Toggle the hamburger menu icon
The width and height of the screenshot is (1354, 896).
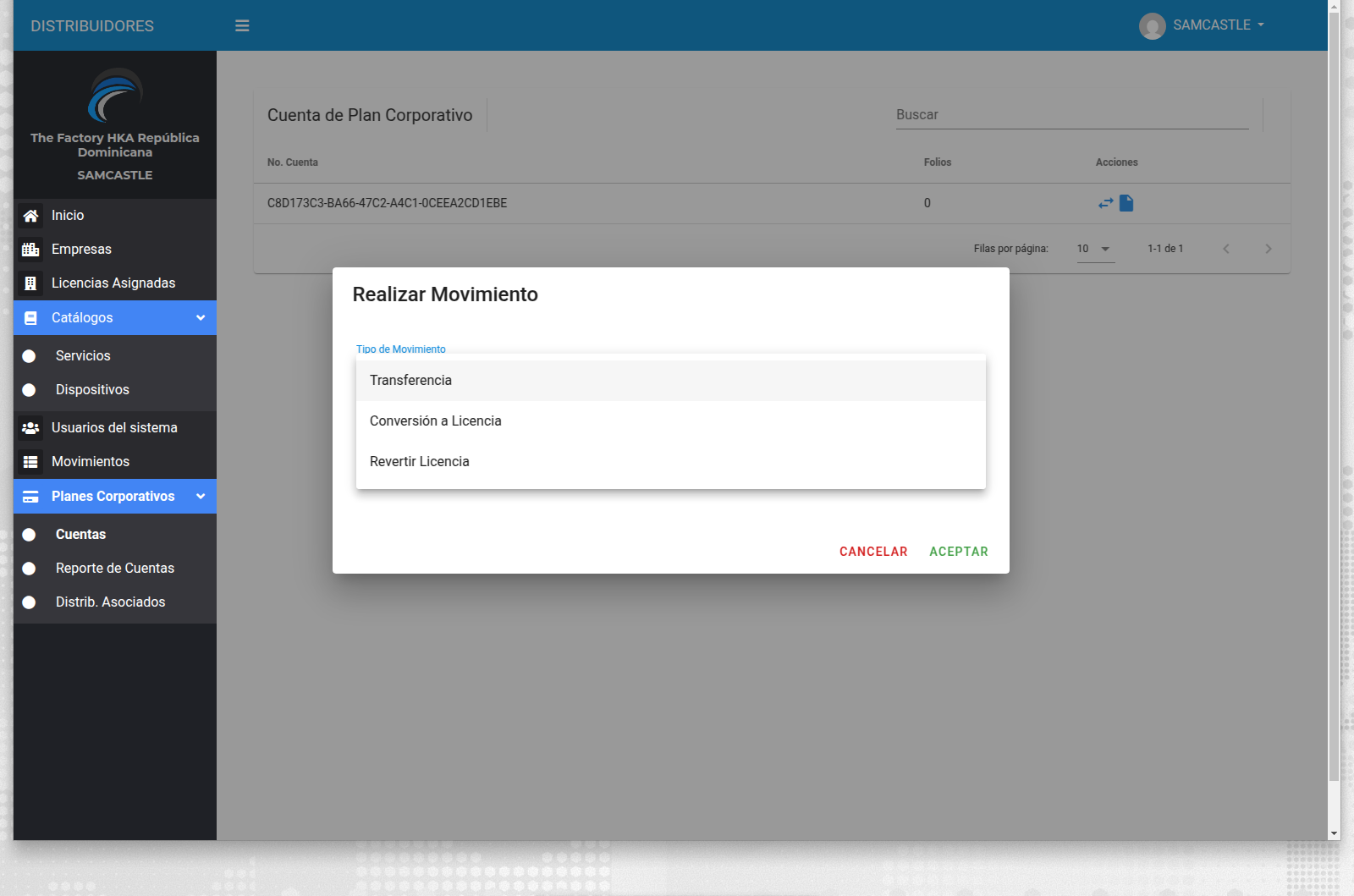(x=242, y=26)
